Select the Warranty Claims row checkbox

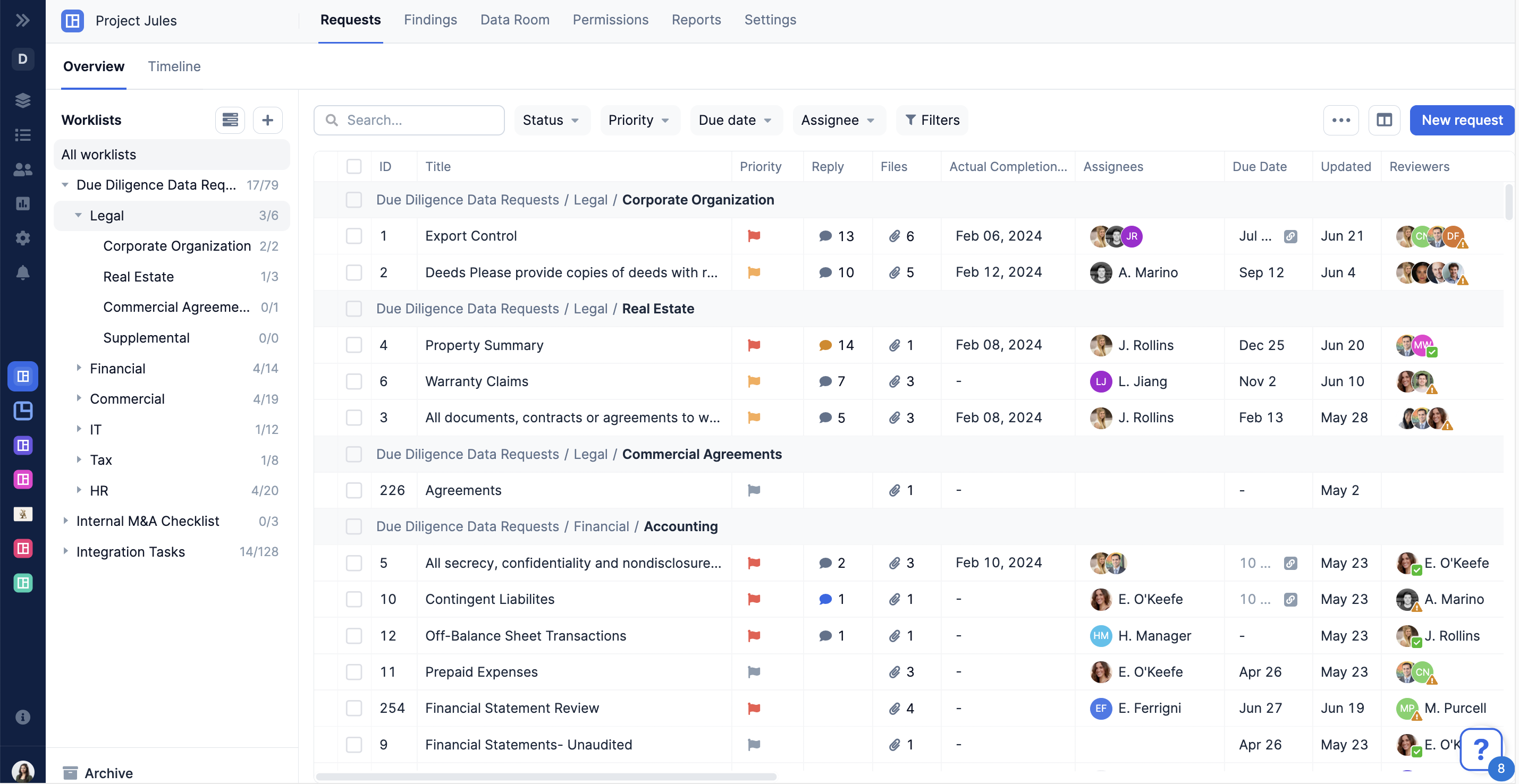point(354,381)
